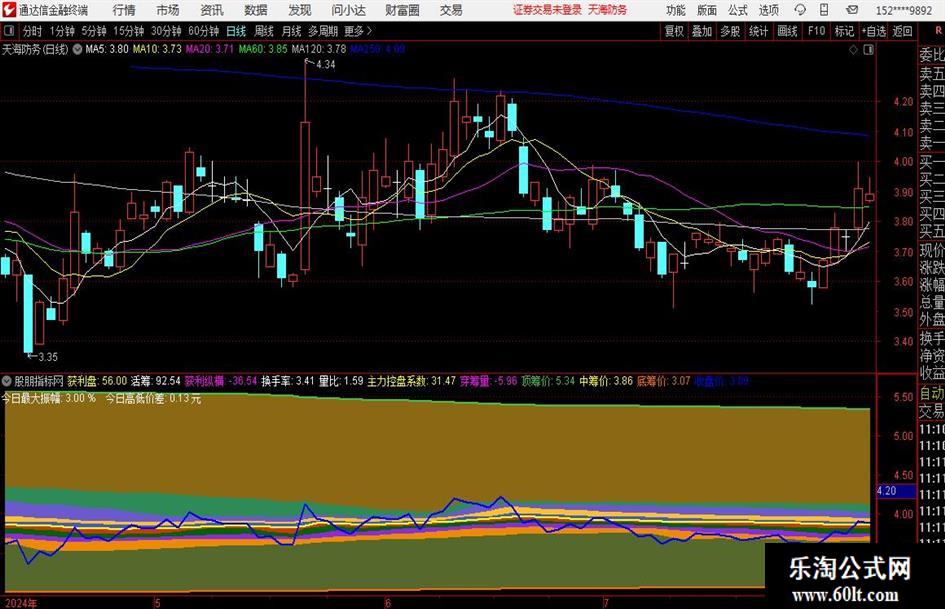The image size is (945, 609).
Task: Open the customer service headset icon
Action: (x=800, y=10)
